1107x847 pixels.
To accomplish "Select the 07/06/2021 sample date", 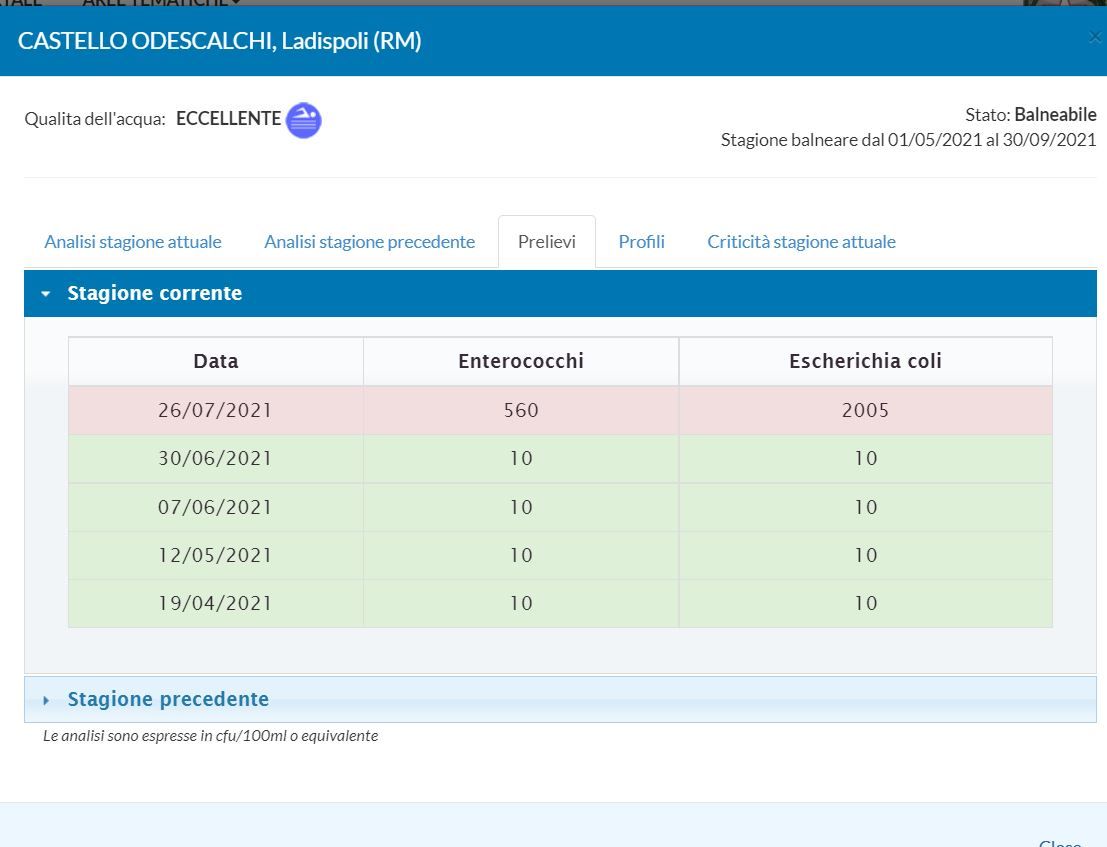I will click(x=215, y=507).
